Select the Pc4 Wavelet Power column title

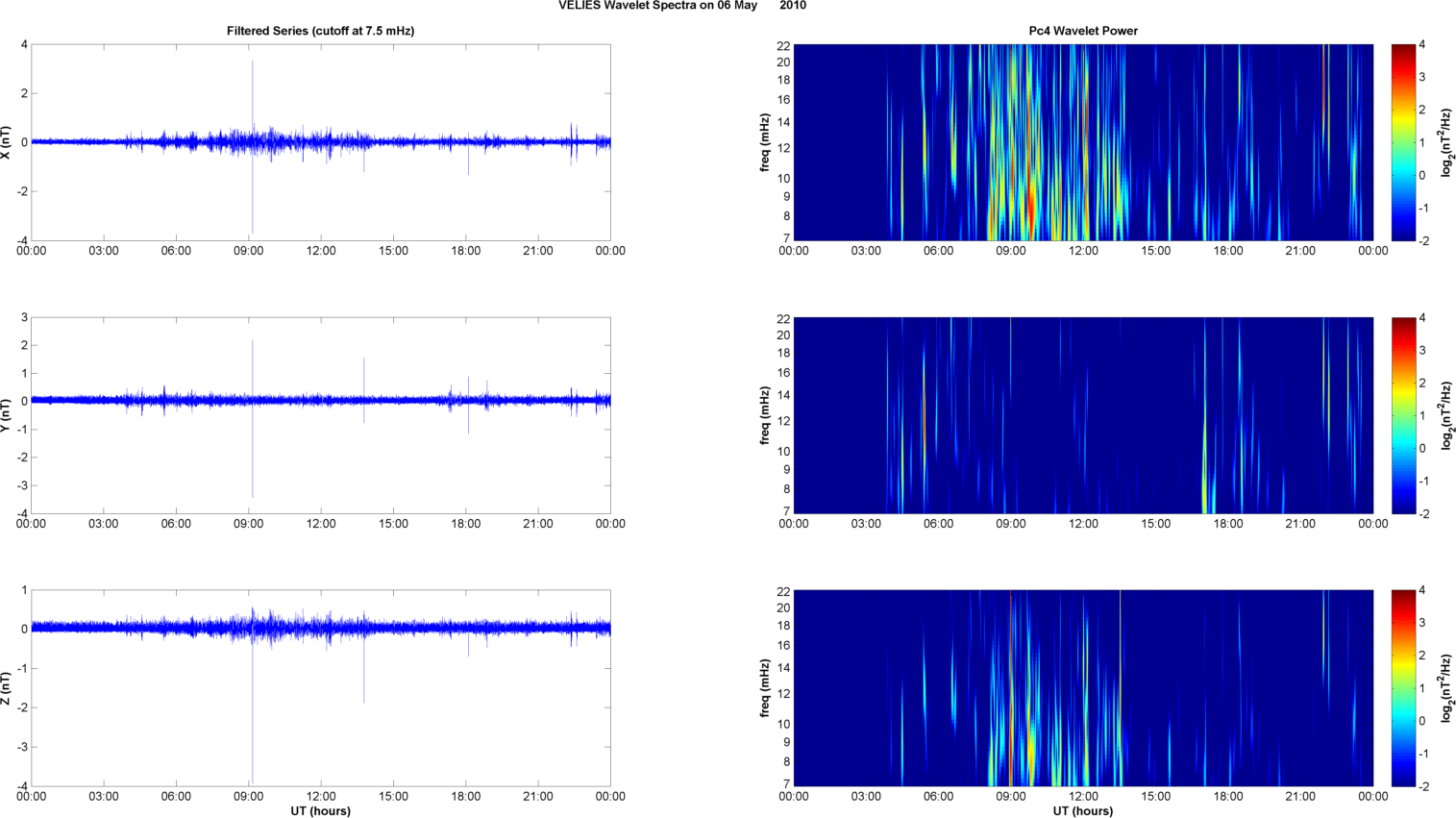click(1083, 31)
